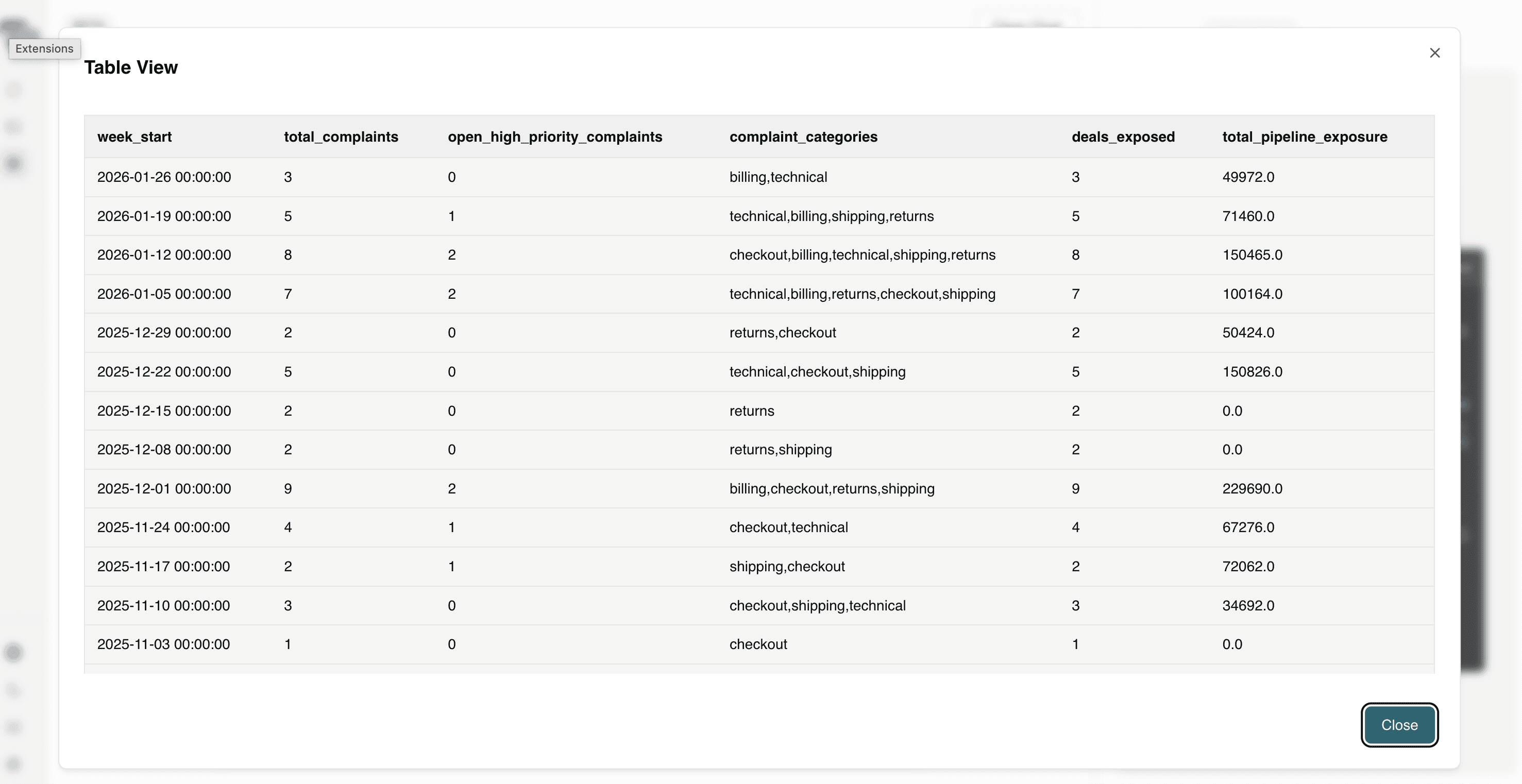Click the 229690.0 pipeline exposure value
Image resolution: width=1522 pixels, height=784 pixels.
click(1252, 489)
